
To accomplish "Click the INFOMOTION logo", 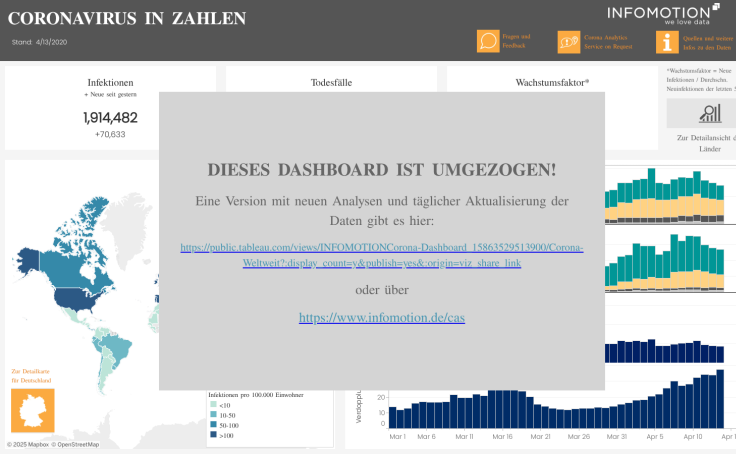I will [x=663, y=14].
